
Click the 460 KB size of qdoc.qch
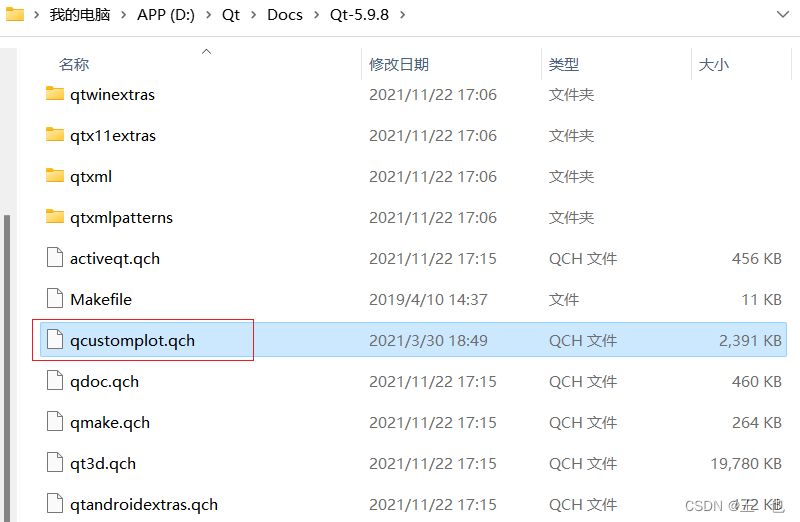click(757, 382)
